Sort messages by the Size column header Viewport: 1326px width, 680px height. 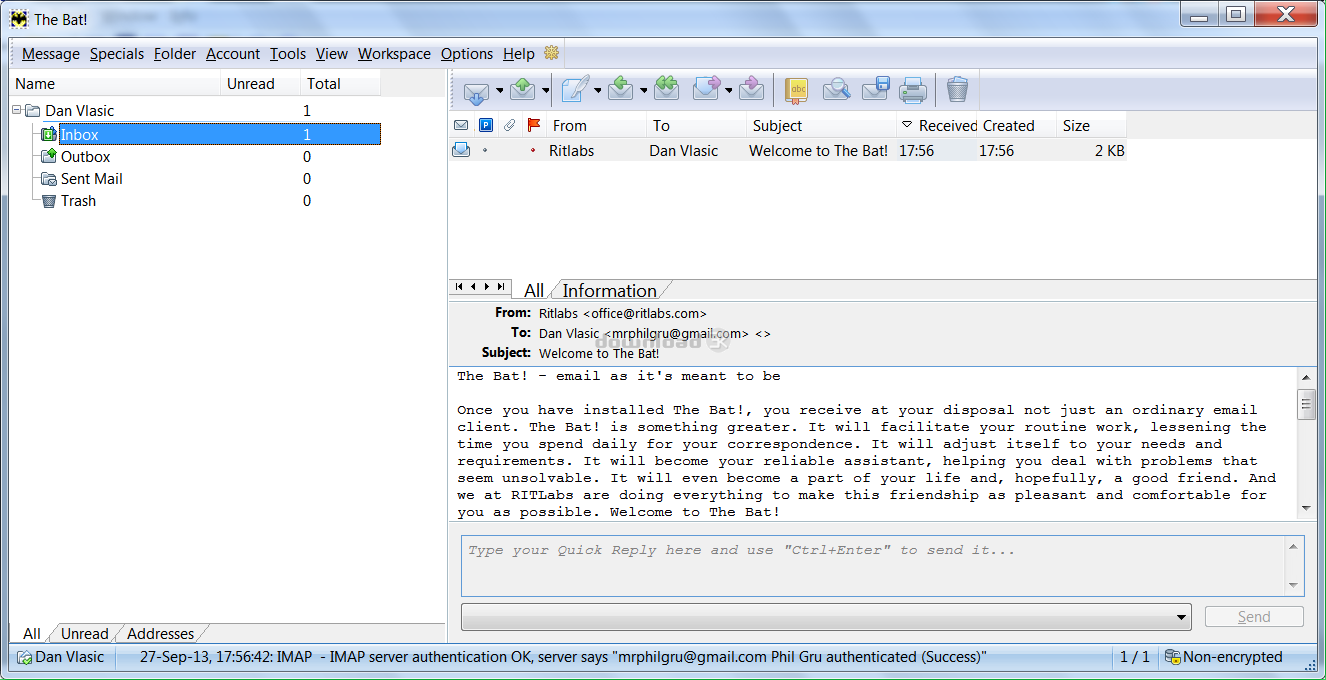1092,125
